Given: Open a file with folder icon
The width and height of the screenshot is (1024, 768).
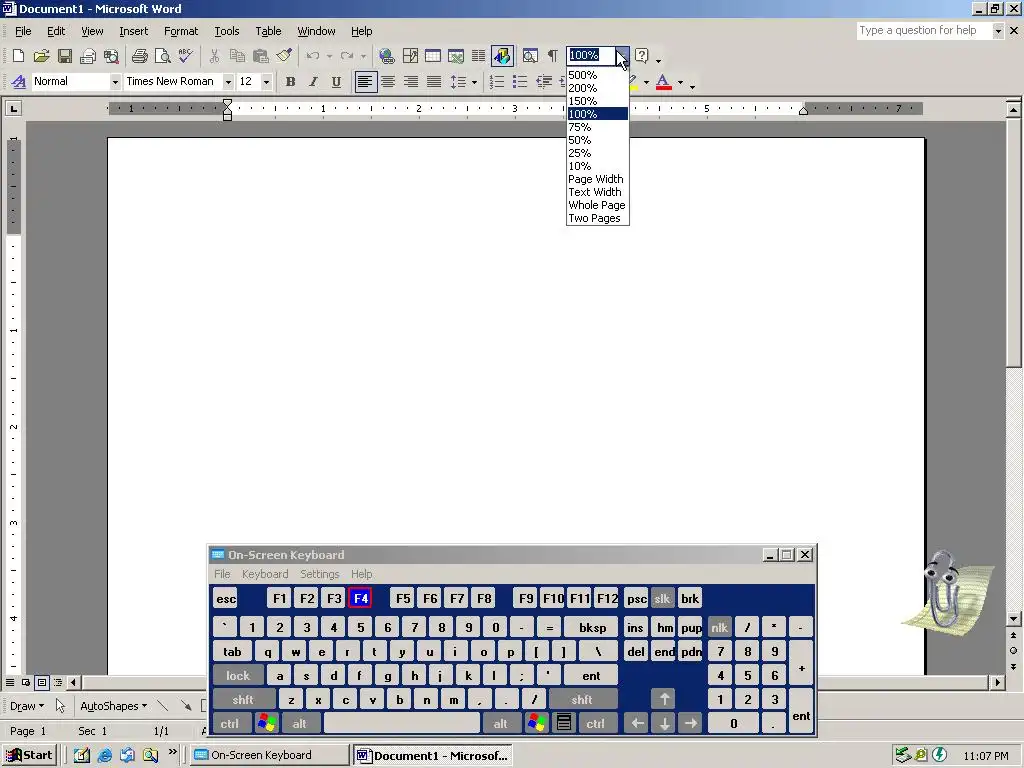Looking at the screenshot, I should [41, 56].
